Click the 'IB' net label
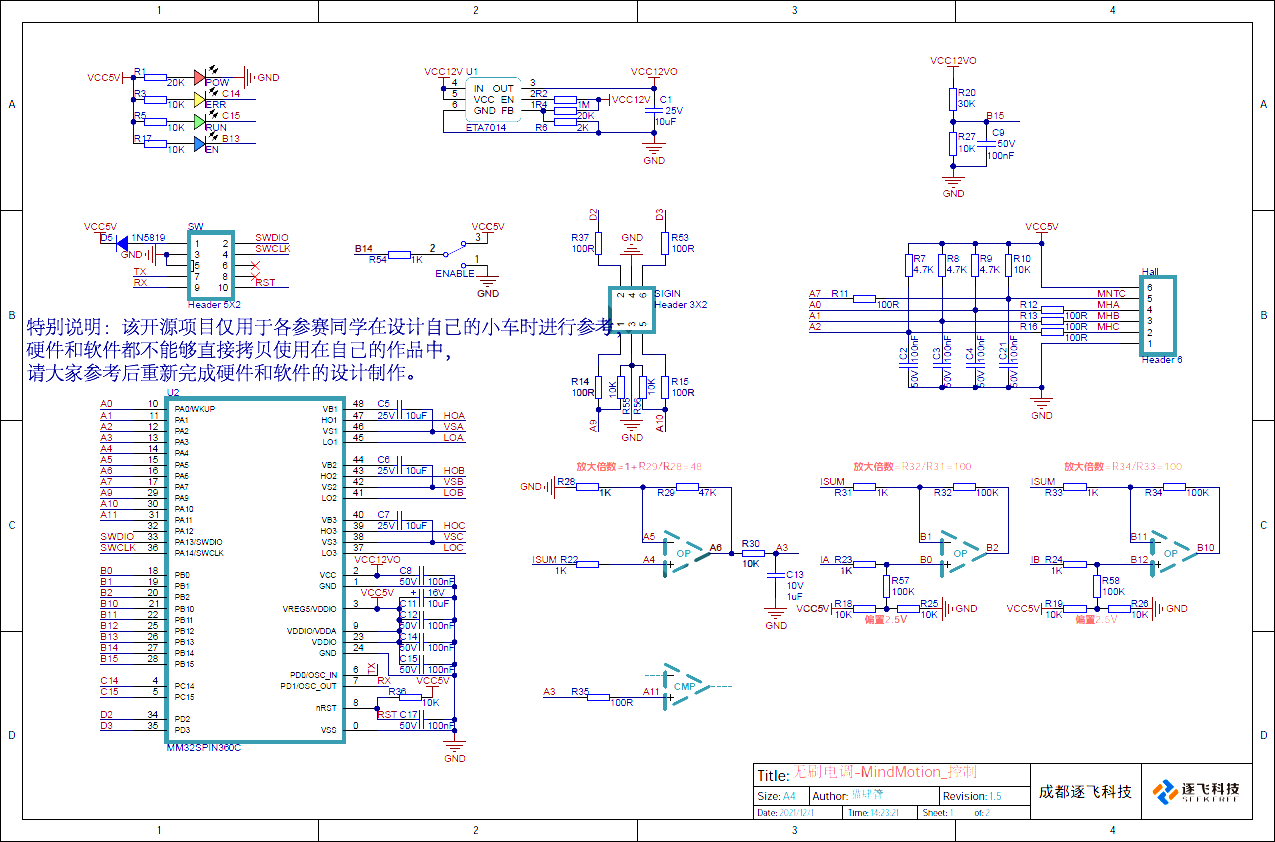The height and width of the screenshot is (842, 1275). point(1035,560)
